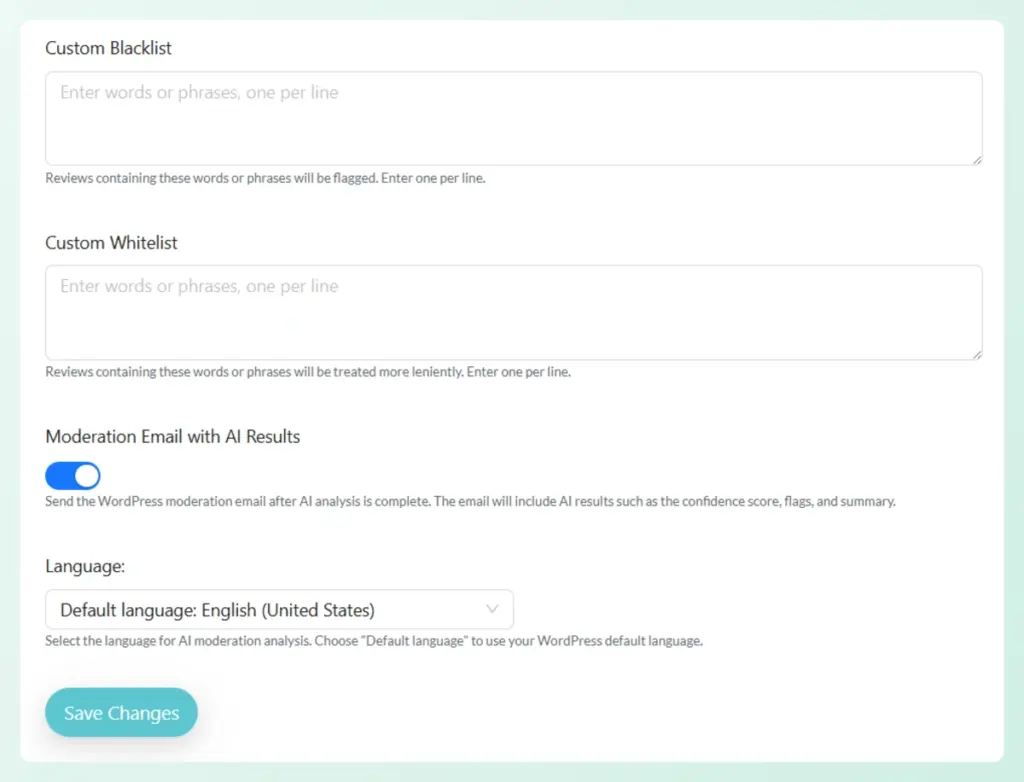Viewport: 1024px width, 782px height.
Task: Click the Custom Whitelist section heading
Action: point(111,243)
